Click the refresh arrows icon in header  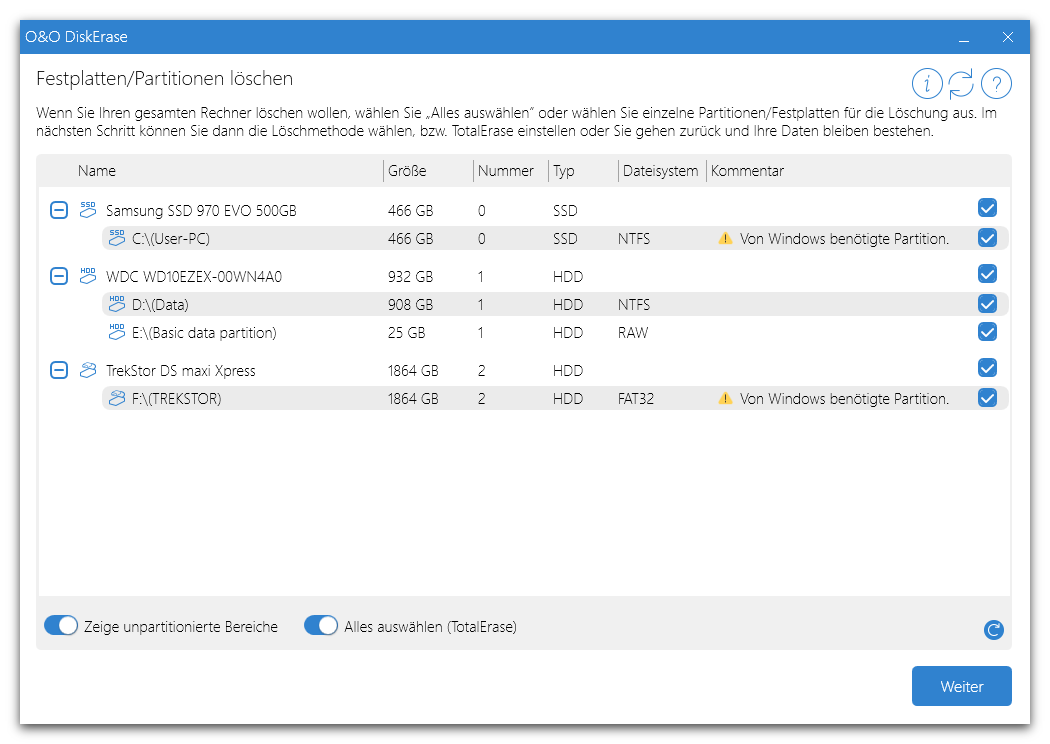[x=962, y=84]
